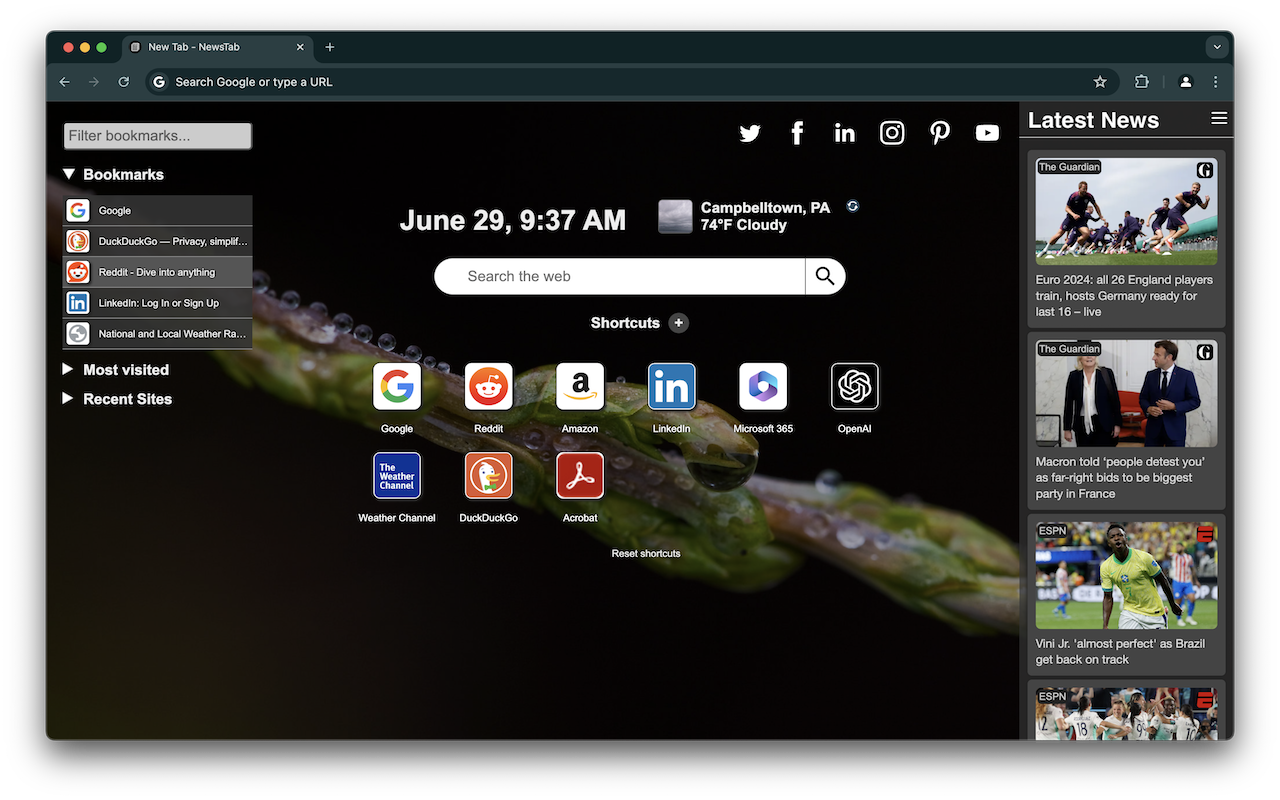This screenshot has height=800, width=1280.
Task: Launch the OpenAI shortcut
Action: click(854, 386)
